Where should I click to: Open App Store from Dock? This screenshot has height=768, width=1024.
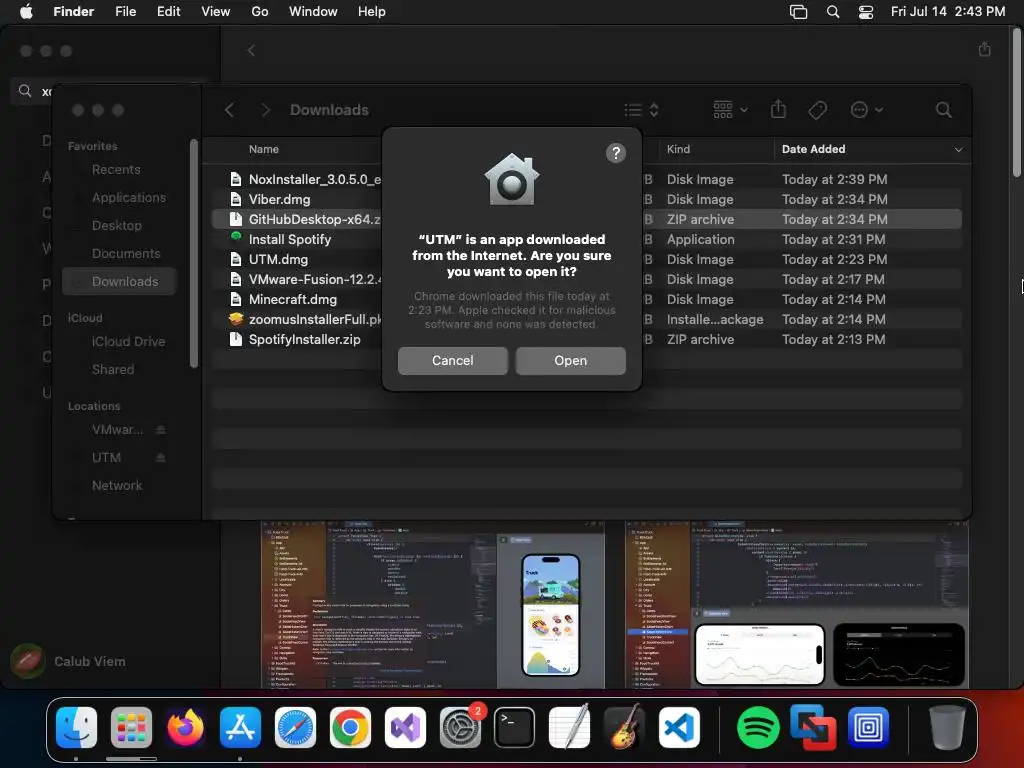(240, 728)
